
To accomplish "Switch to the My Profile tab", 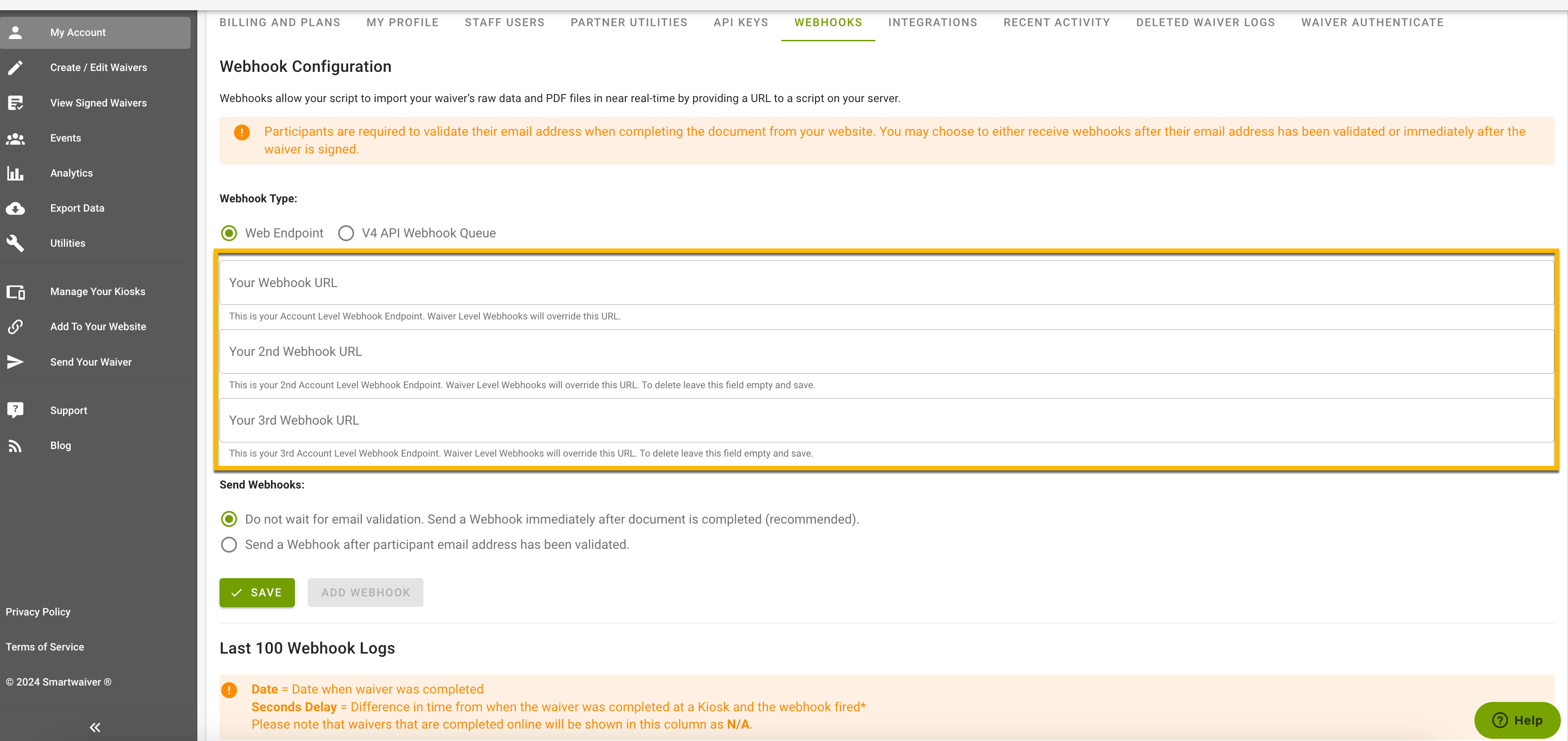I will pos(403,23).
